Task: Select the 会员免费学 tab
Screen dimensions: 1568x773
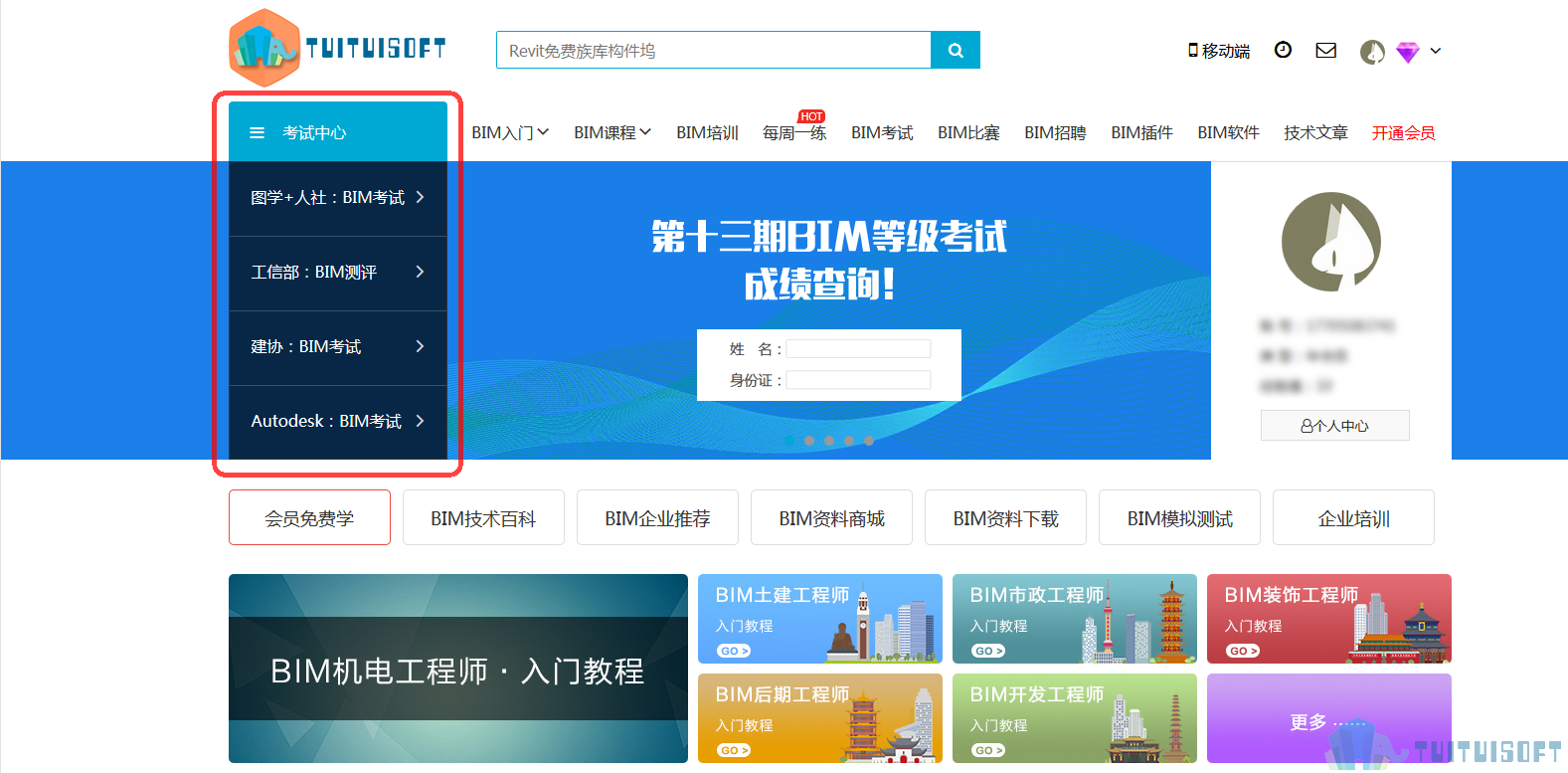Action: (x=309, y=517)
